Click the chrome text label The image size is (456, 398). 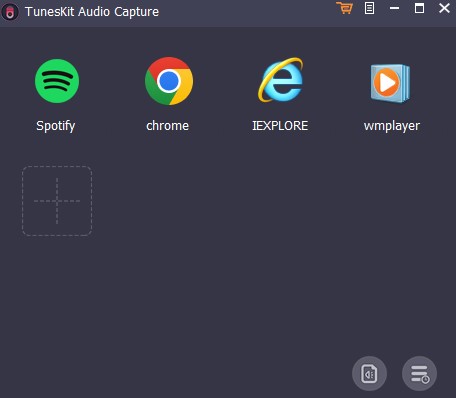168,126
